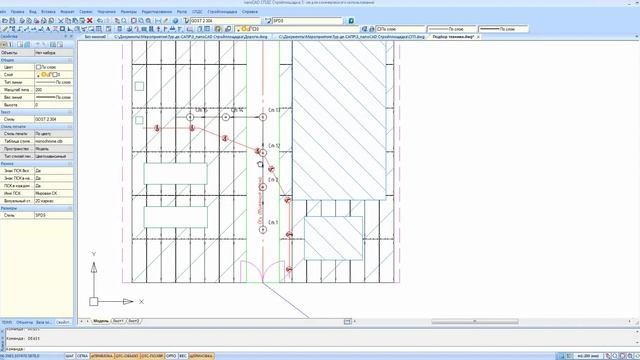Click the layer manager icon before color dropdown
640x360 pixels.
[x=364, y=29]
